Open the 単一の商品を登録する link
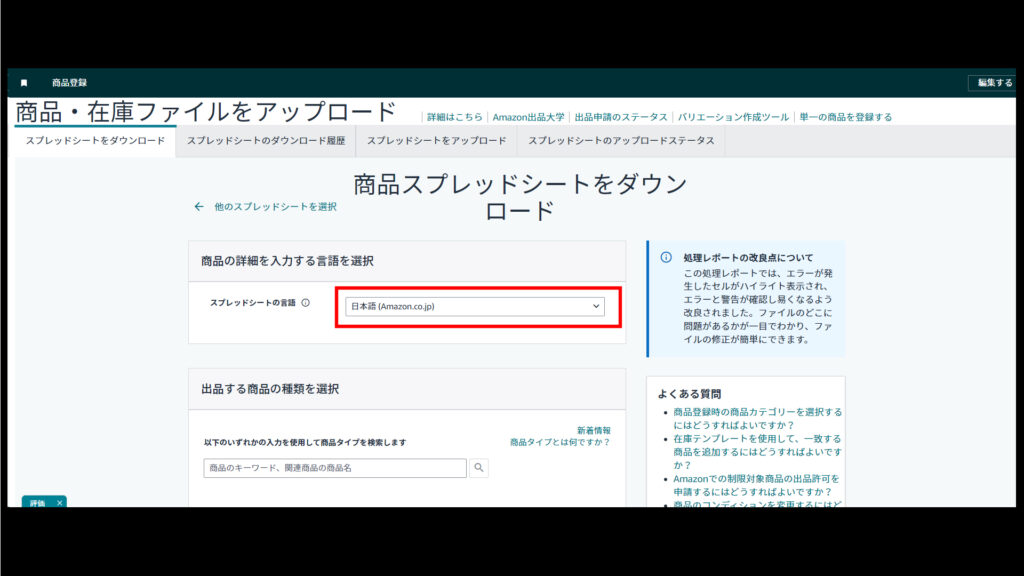 pyautogui.click(x=846, y=117)
